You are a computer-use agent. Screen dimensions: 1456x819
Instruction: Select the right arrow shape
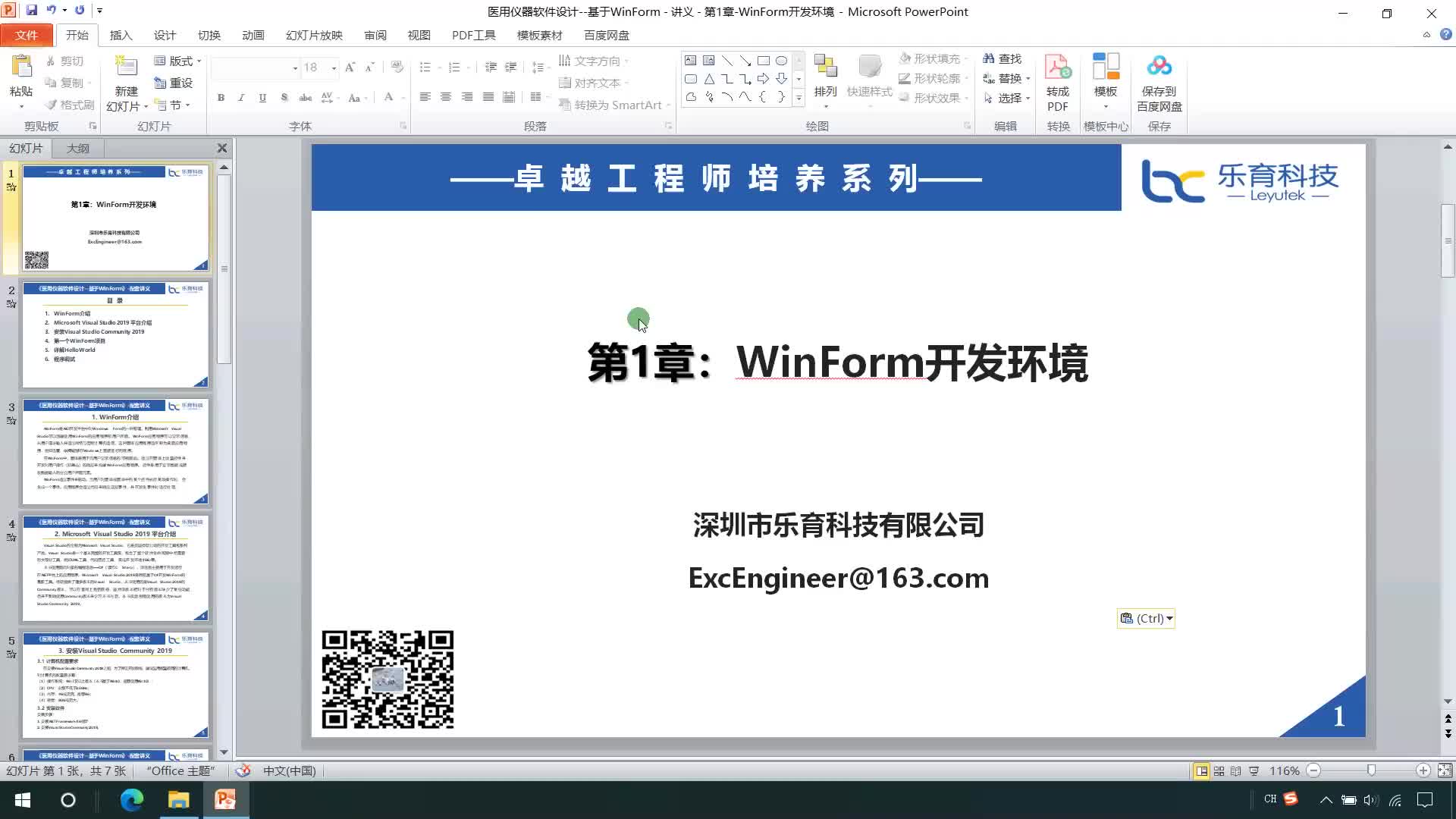[763, 79]
